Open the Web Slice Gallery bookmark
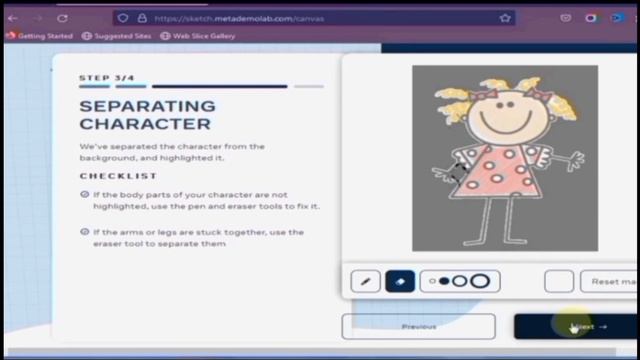 click(198, 36)
